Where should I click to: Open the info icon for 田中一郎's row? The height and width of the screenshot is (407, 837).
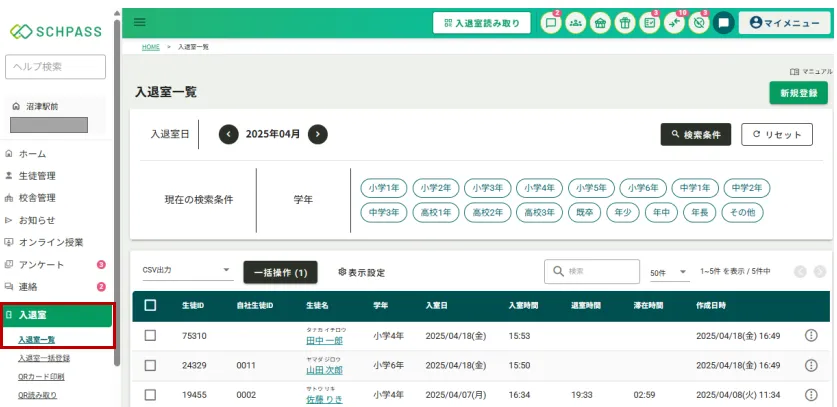[811, 336]
